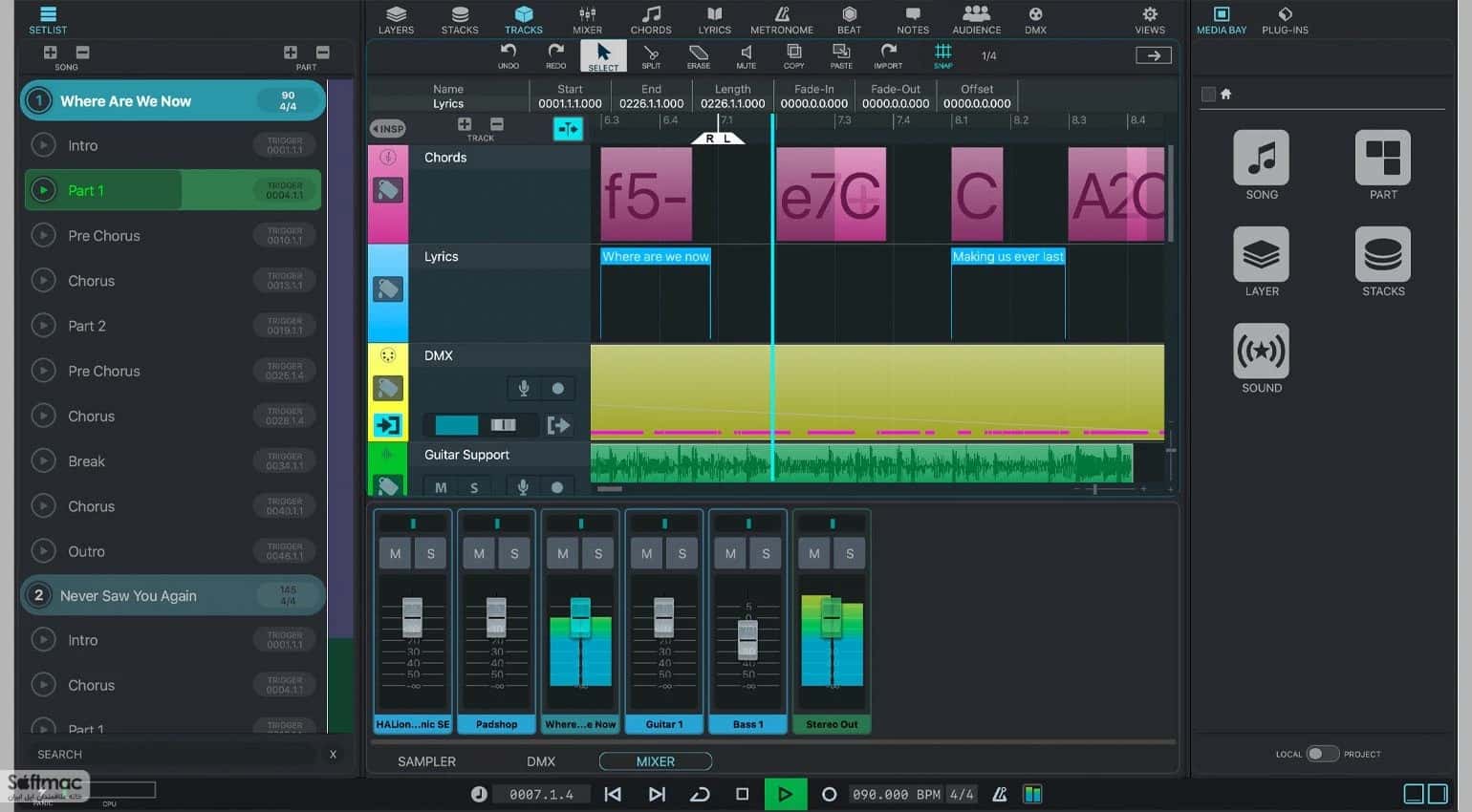Solo the Guitar Support track
The width and height of the screenshot is (1472, 812).
click(474, 487)
